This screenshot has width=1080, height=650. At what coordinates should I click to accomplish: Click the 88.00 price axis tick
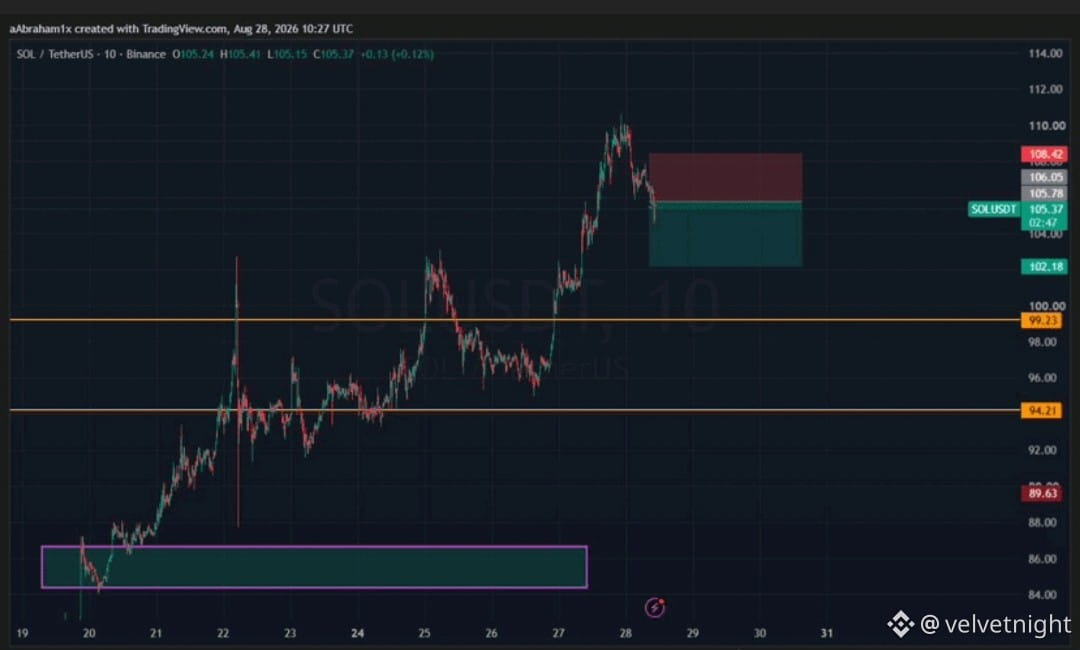1042,523
